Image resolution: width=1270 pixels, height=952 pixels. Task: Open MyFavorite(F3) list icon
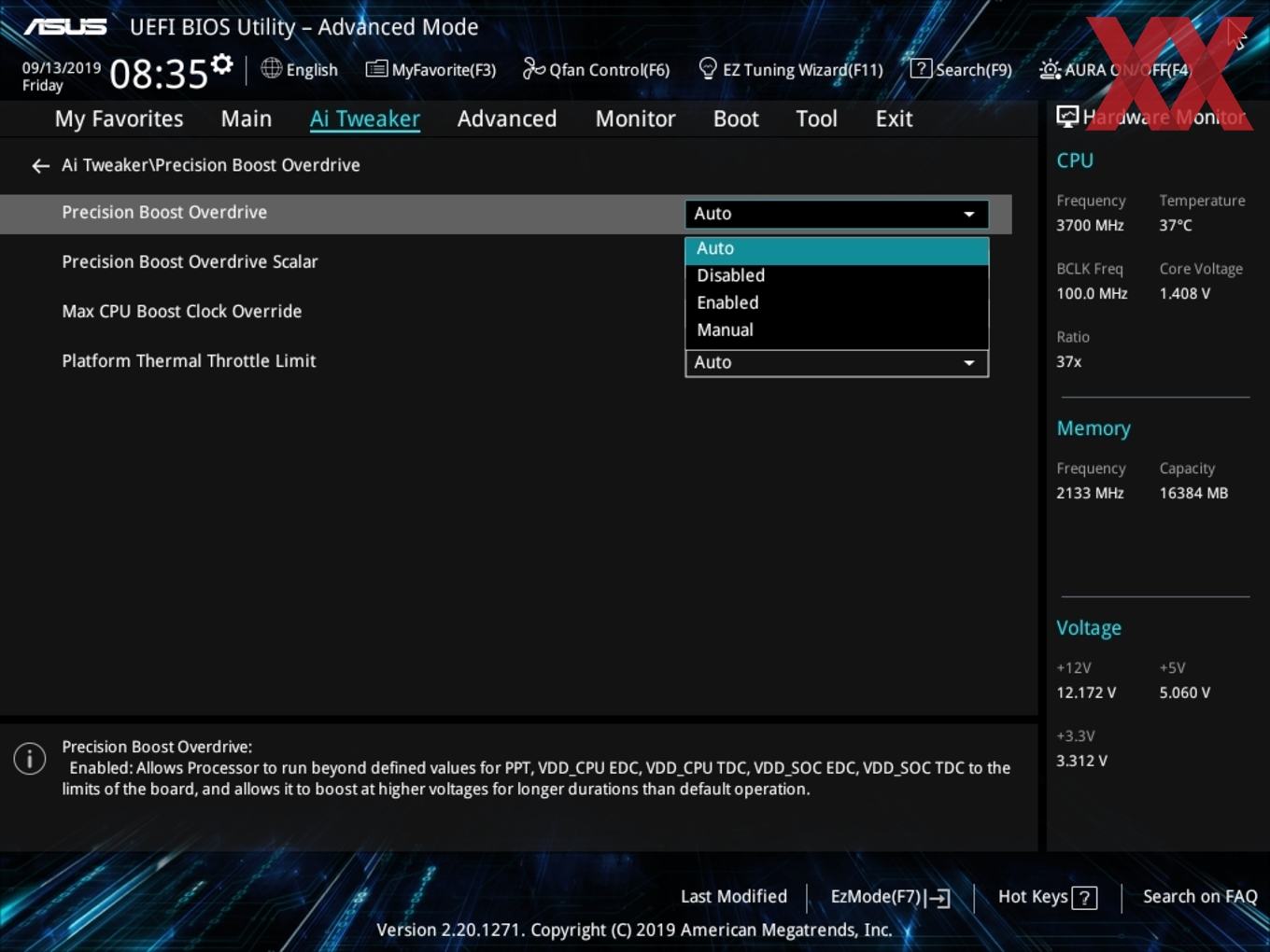376,69
